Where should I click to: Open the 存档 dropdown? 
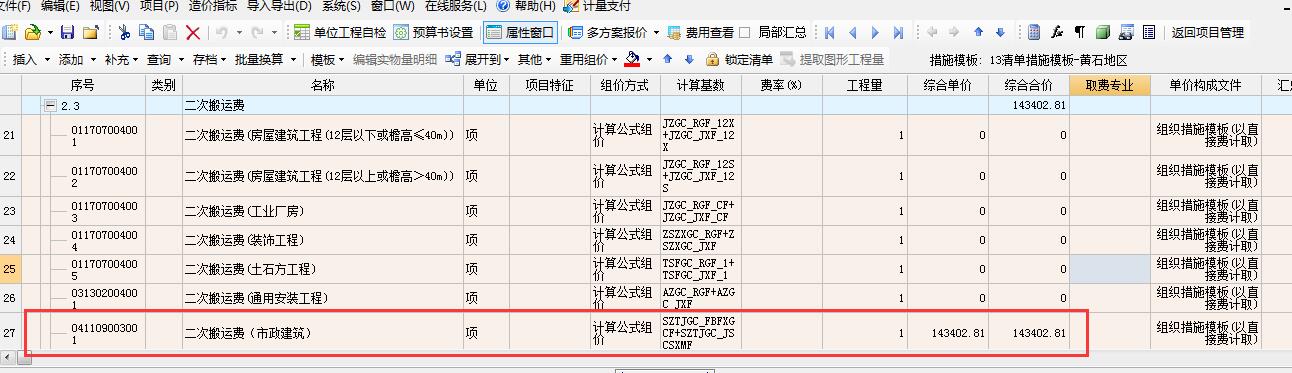[x=209, y=60]
